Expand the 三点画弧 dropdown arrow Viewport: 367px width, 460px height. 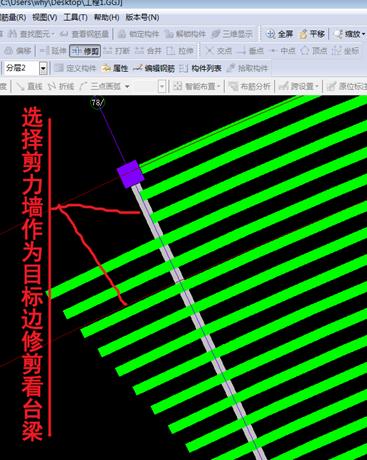pyautogui.click(x=127, y=87)
